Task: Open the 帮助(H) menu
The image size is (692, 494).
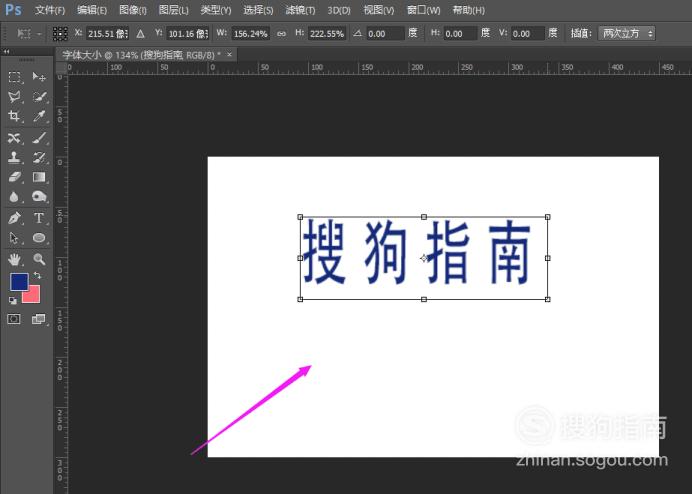Action: point(468,10)
